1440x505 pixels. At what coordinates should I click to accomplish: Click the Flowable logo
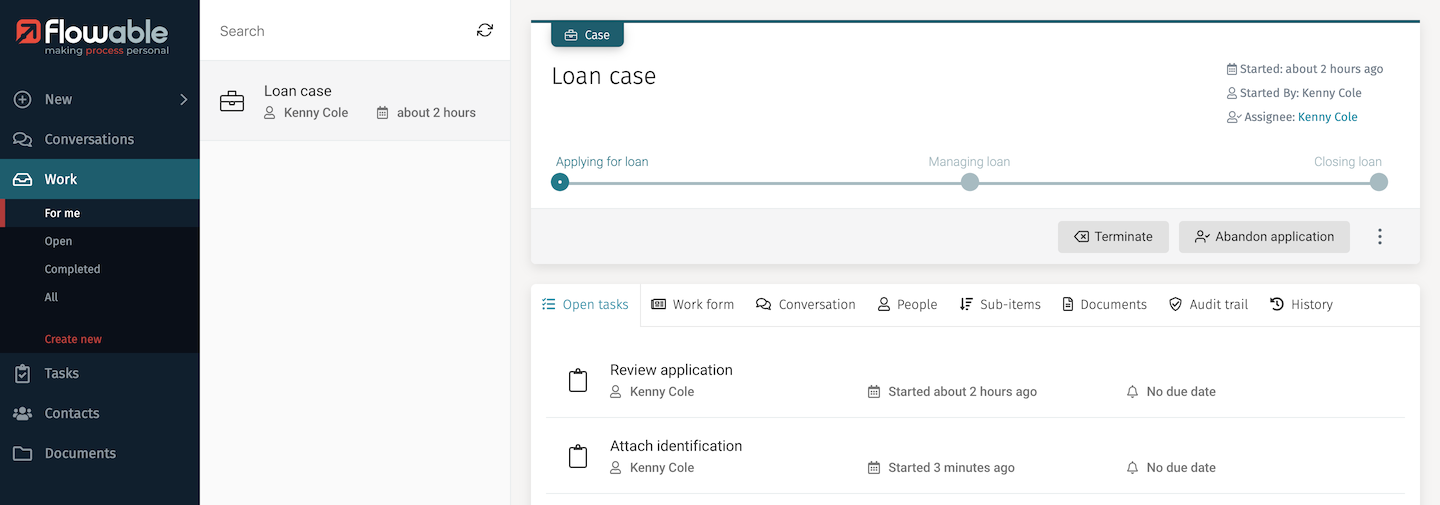point(93,37)
